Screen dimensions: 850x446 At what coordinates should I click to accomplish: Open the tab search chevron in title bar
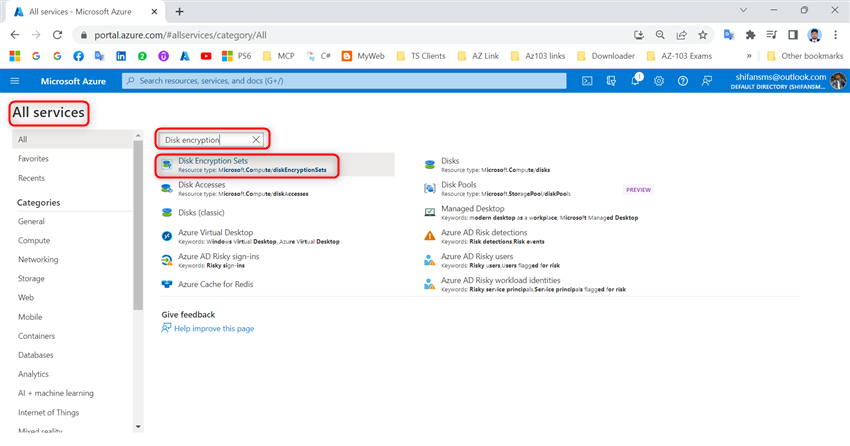pyautogui.click(x=743, y=10)
